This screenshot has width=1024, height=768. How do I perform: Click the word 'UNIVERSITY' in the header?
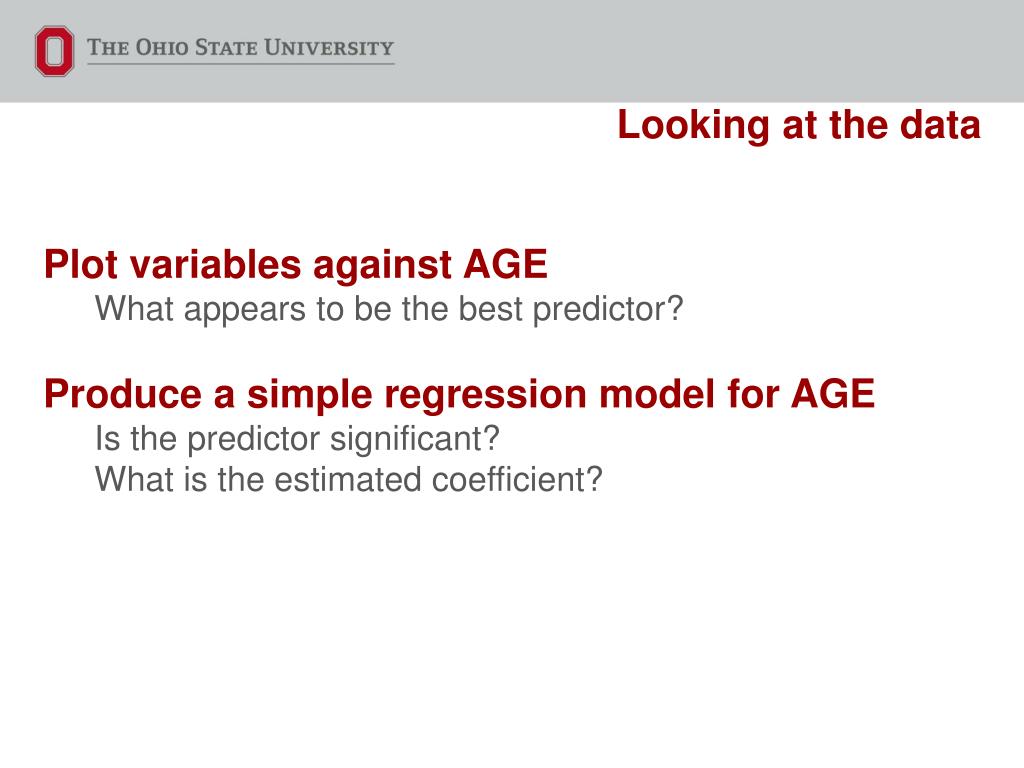(x=329, y=48)
